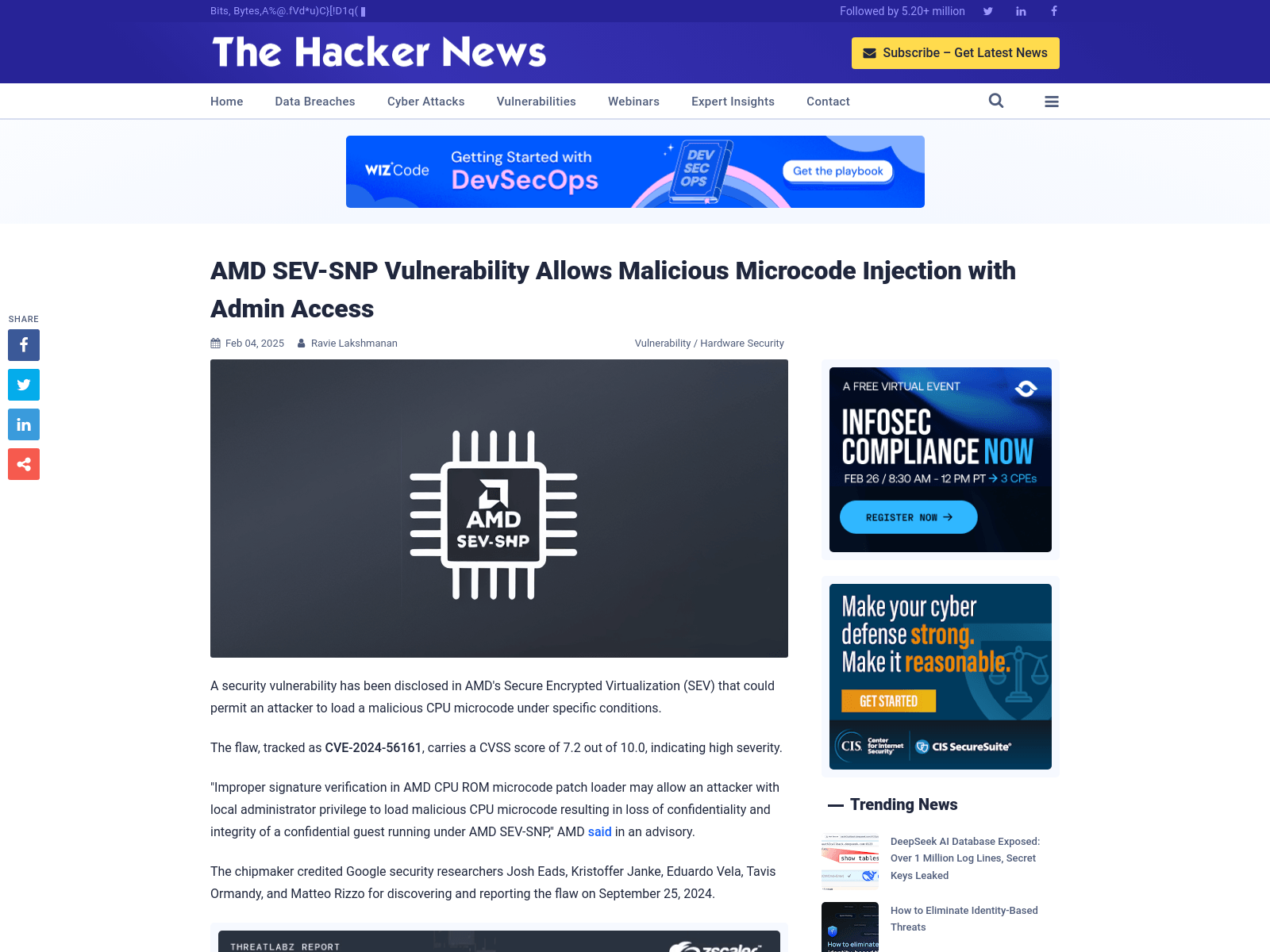Open How to Eliminate Identity-Based Threats story
The width and height of the screenshot is (1270, 952).
pyautogui.click(x=964, y=919)
